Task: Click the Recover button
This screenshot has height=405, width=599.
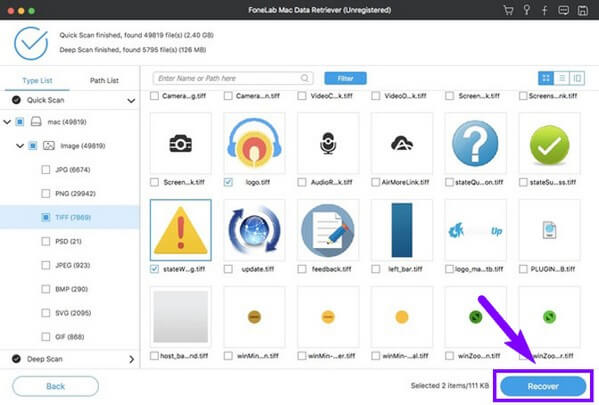Action: [x=543, y=386]
